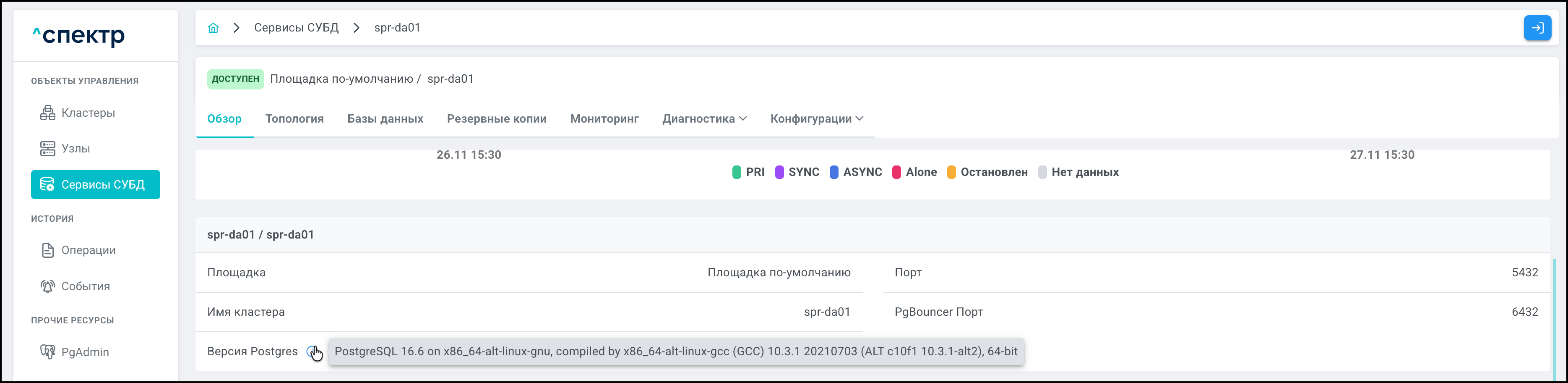Select the Сервисы СУБД database icon
The image size is (1568, 383).
coord(47,185)
